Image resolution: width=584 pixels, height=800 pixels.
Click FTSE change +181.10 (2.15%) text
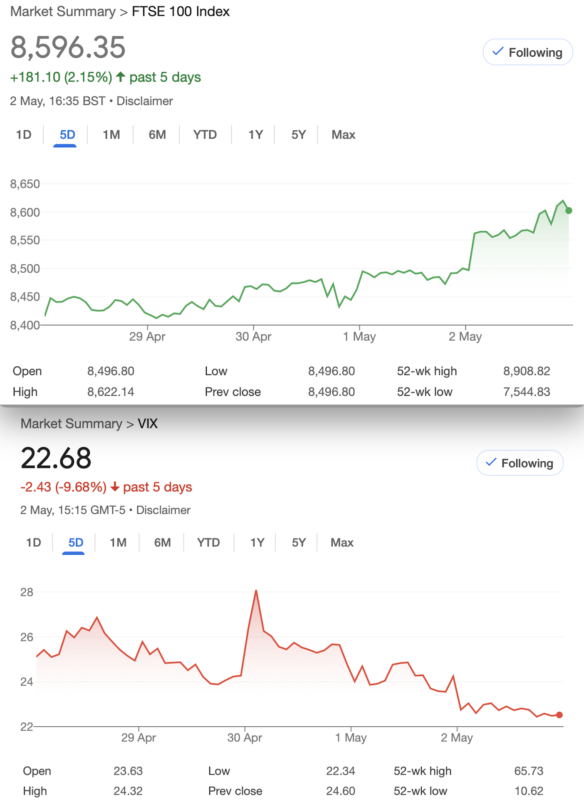pyautogui.click(x=61, y=78)
